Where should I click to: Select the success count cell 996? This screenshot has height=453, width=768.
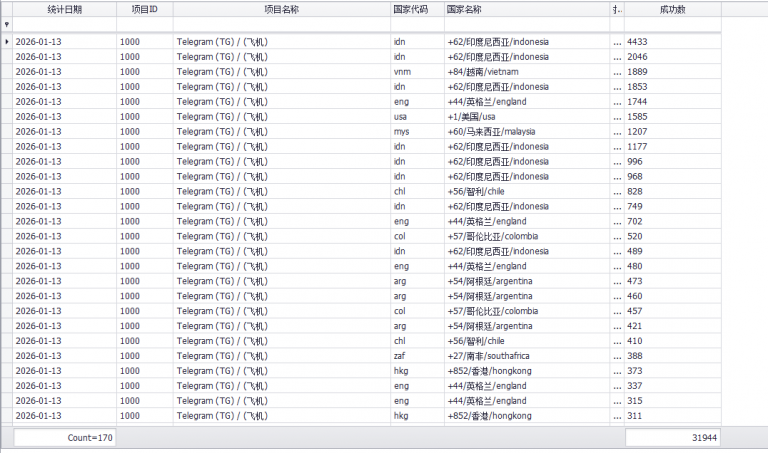click(672, 161)
